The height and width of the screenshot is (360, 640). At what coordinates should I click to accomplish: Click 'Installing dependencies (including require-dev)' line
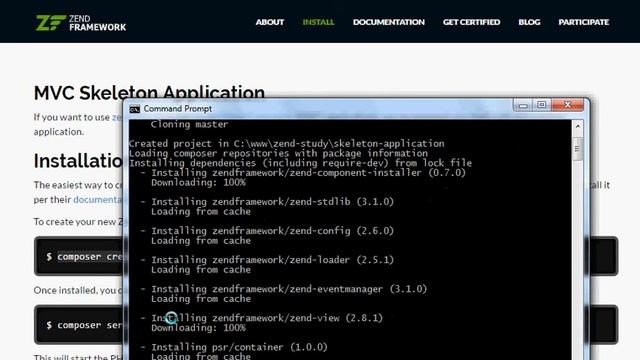coord(300,163)
